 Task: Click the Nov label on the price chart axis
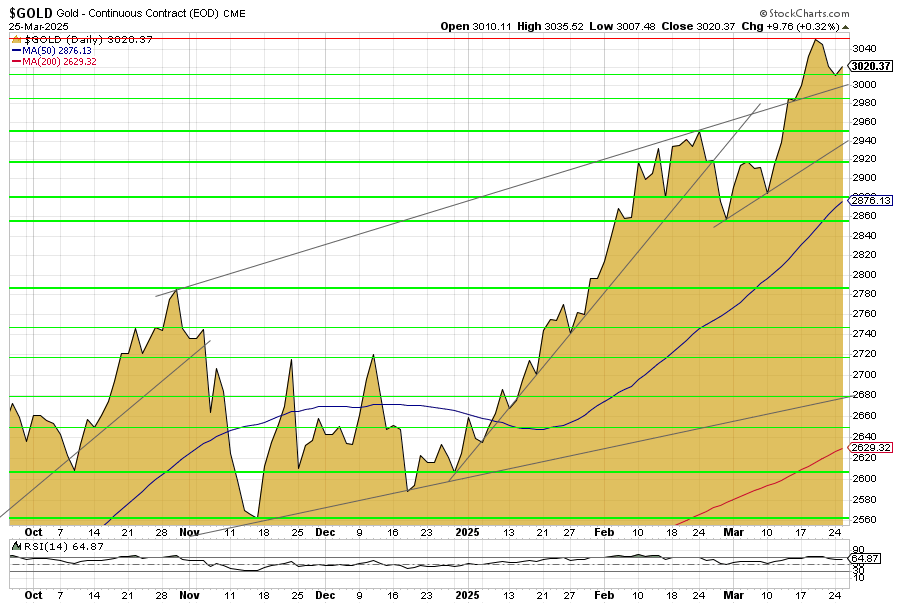pos(189,533)
